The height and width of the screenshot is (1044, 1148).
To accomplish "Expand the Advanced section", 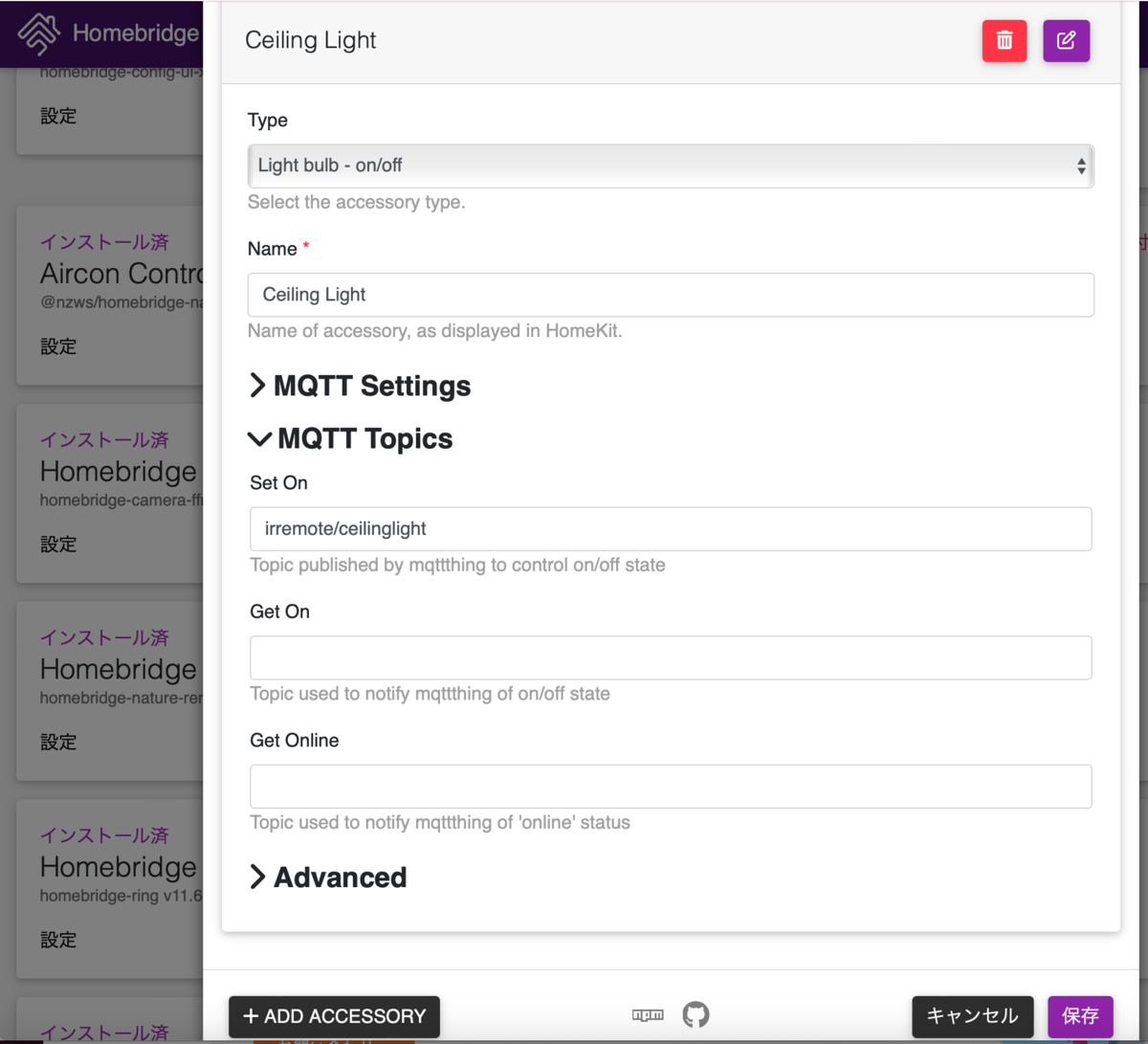I will [x=328, y=877].
